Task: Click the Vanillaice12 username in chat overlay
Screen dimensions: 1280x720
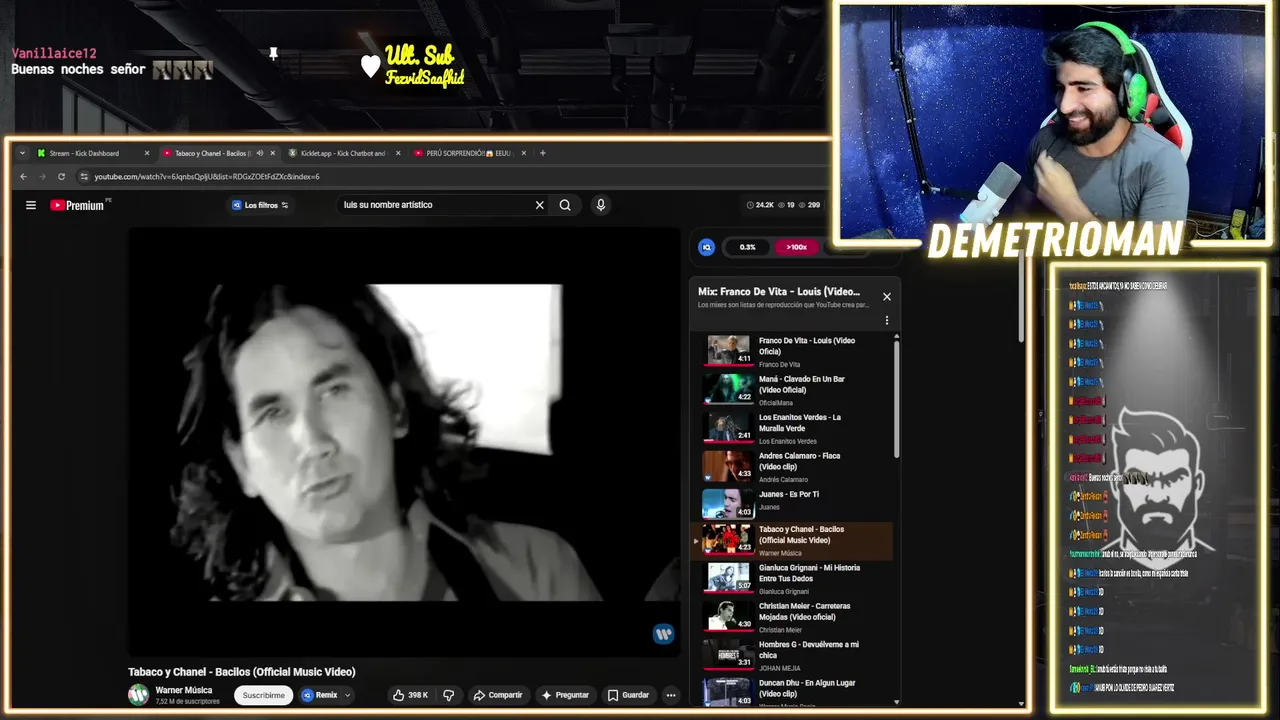Action: (54, 53)
